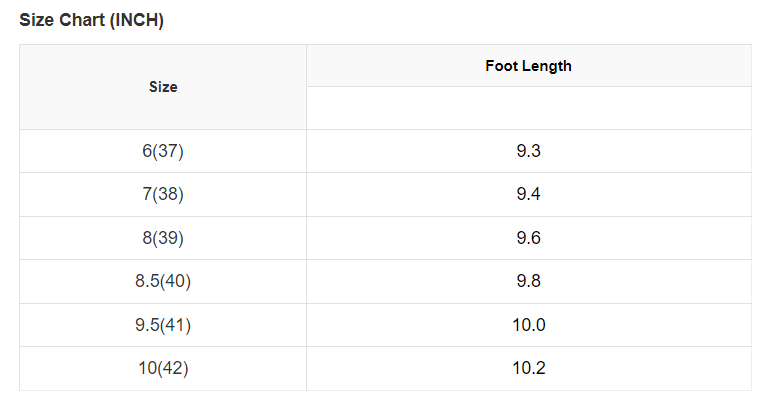Select the 8.5(40) size cell
The width and height of the screenshot is (769, 405).
click(x=163, y=281)
